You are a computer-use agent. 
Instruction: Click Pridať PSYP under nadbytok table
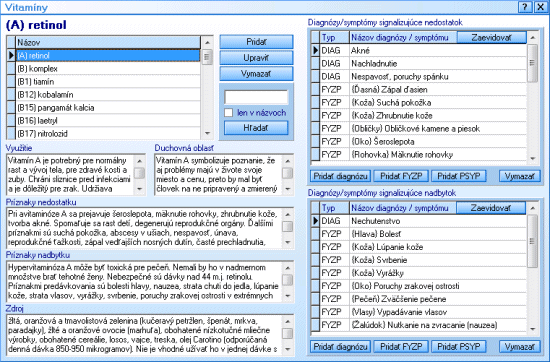pyautogui.click(x=458, y=347)
